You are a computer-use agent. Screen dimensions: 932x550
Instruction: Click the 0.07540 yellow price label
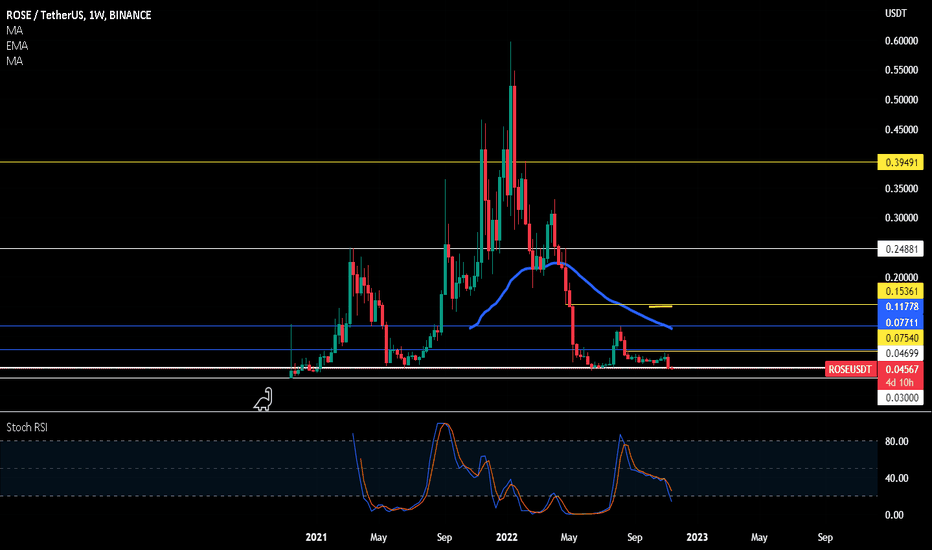pos(900,338)
